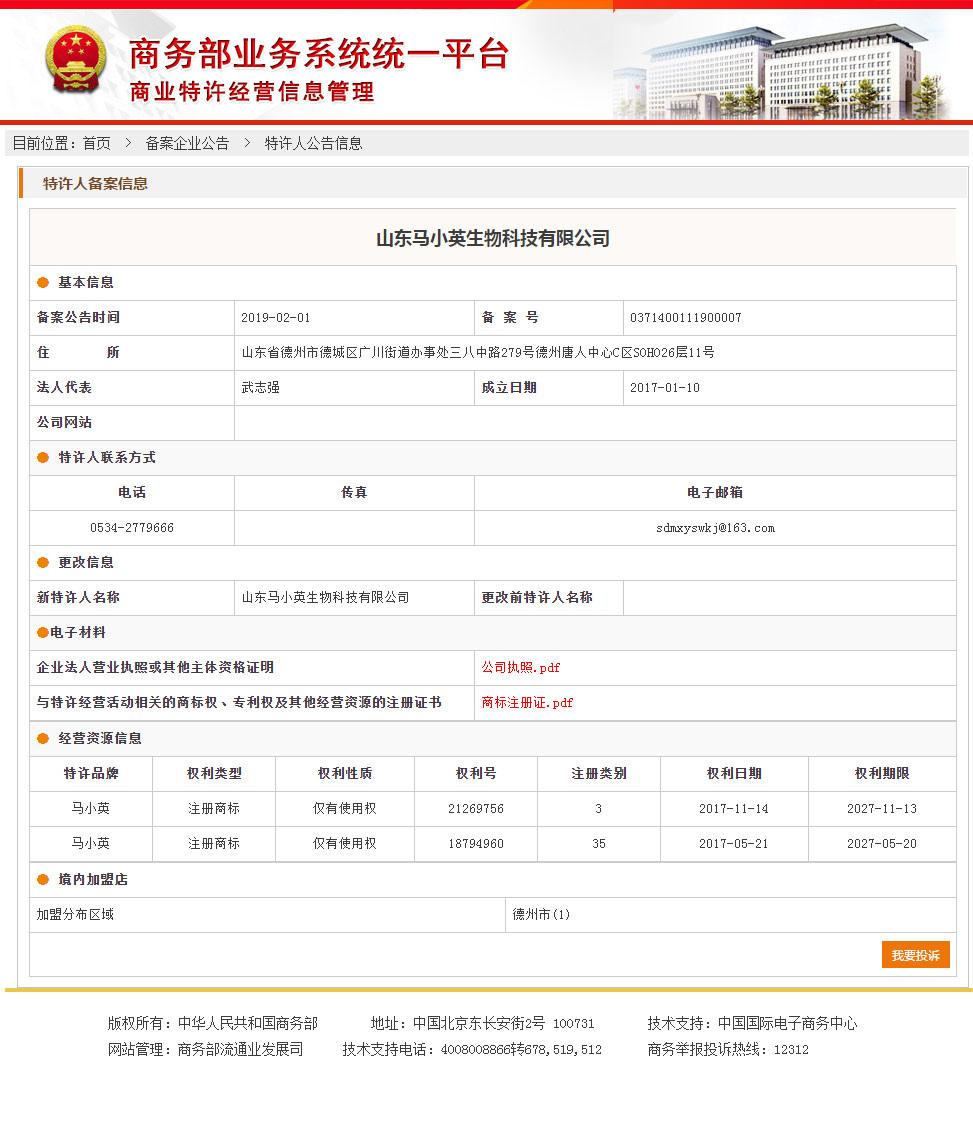
Task: Open the 商标注册证.pdf attachment
Action: point(527,702)
